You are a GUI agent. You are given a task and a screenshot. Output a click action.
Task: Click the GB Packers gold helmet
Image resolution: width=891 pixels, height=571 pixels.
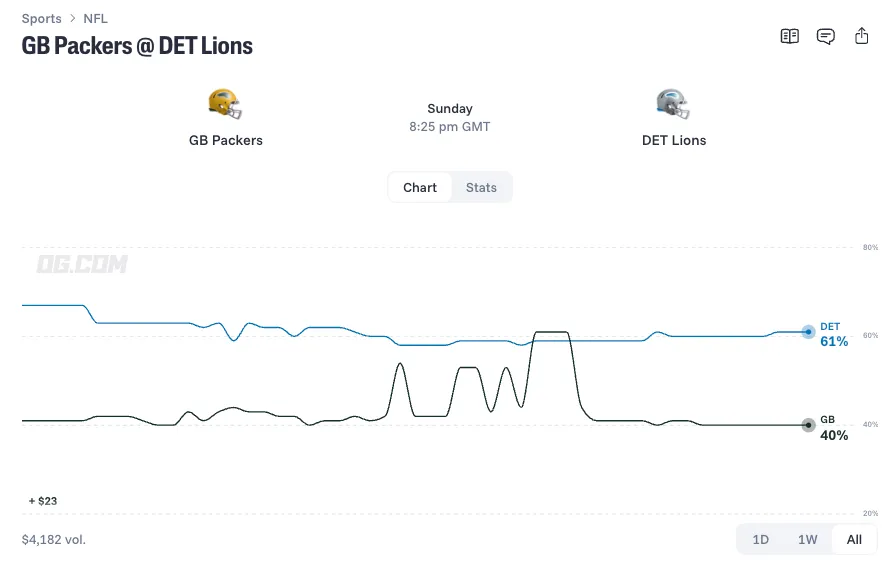click(226, 104)
